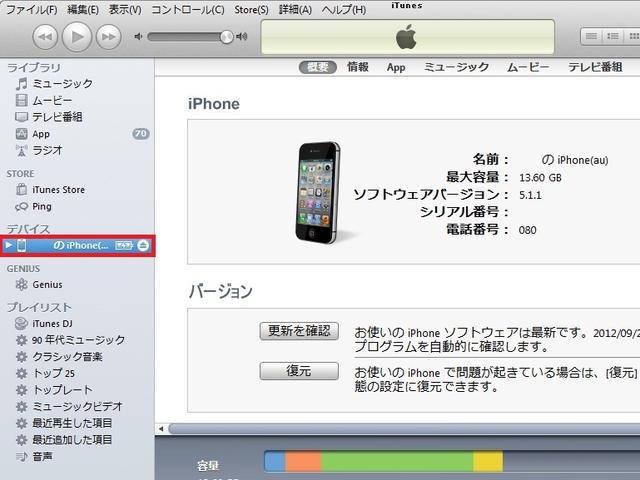Select the iPhone device icon in sidebar
640x480 pixels.
click(x=22, y=245)
